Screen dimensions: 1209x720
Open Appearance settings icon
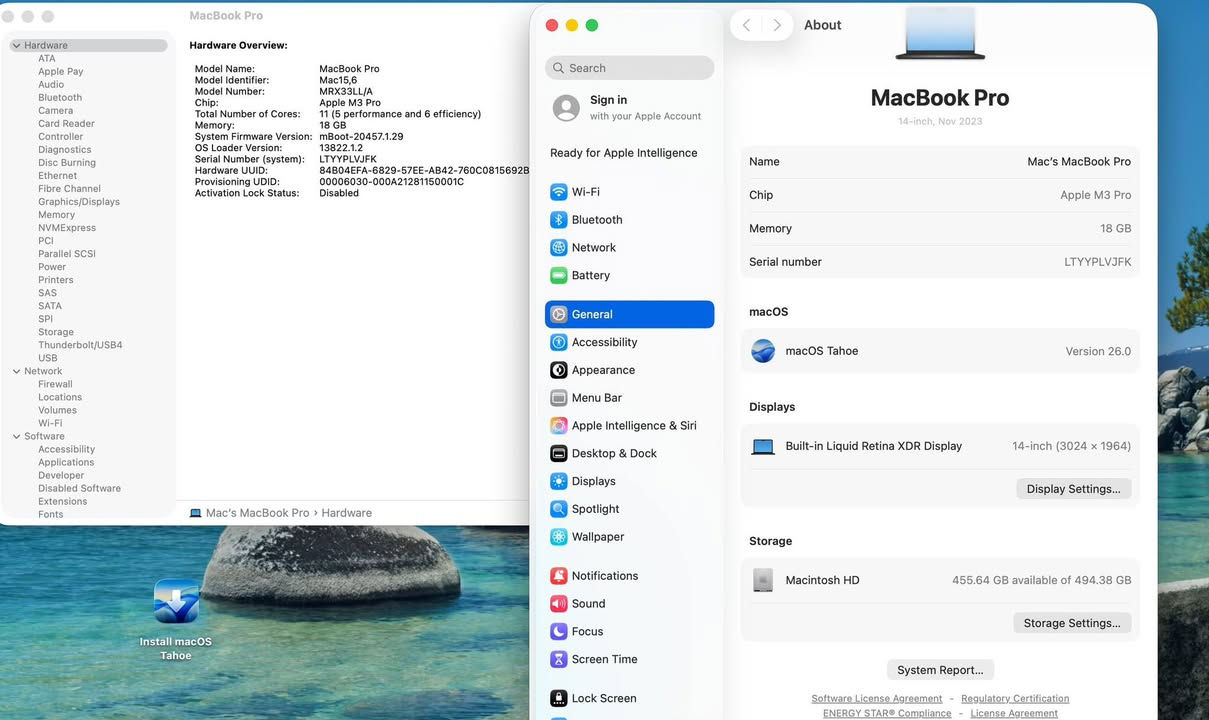(x=559, y=370)
